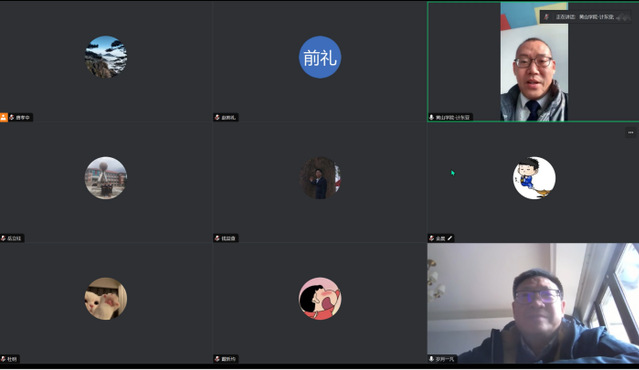This screenshot has height=370, width=639.
Task: Click muted mic icon under school building avatar
Action: [3, 238]
